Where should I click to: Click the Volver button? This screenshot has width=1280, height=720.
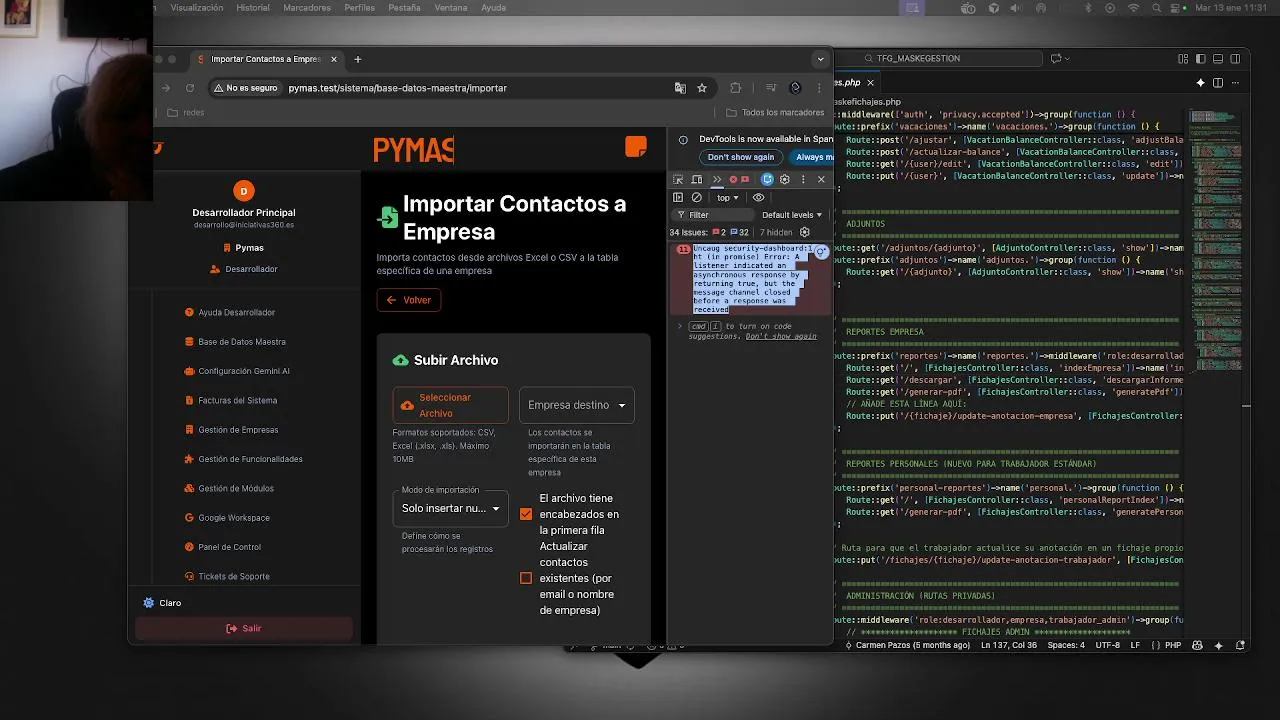409,300
